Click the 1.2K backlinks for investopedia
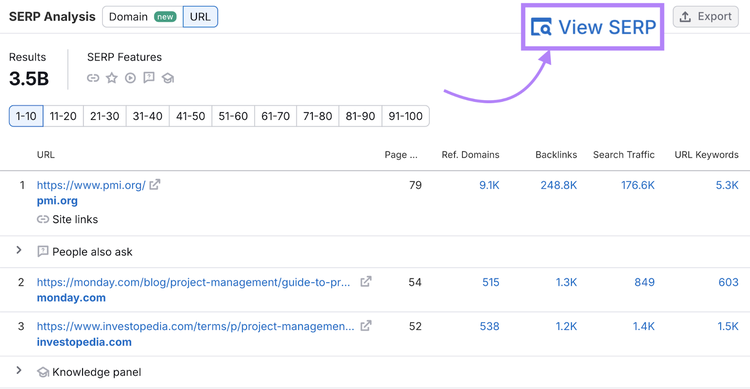This screenshot has height=389, width=750. tap(566, 326)
